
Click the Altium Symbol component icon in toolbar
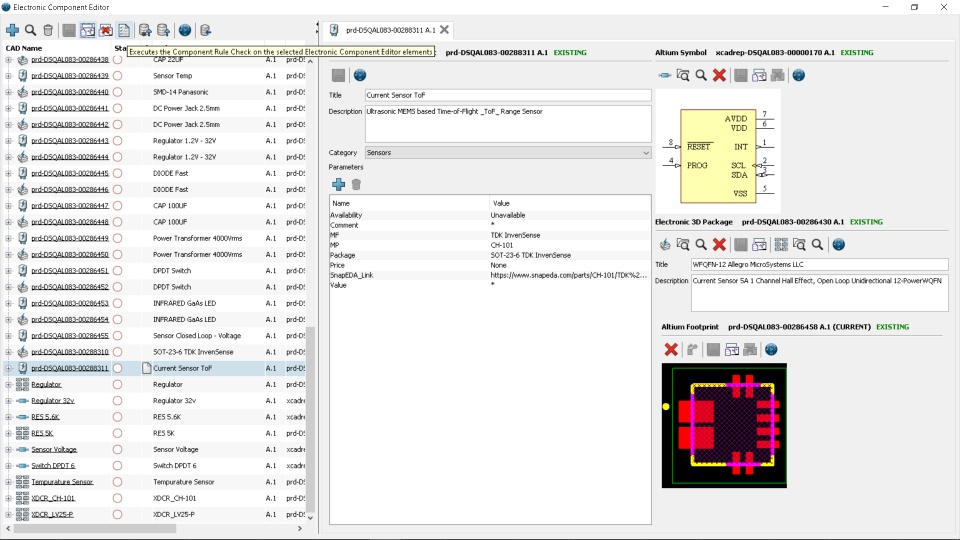click(665, 75)
